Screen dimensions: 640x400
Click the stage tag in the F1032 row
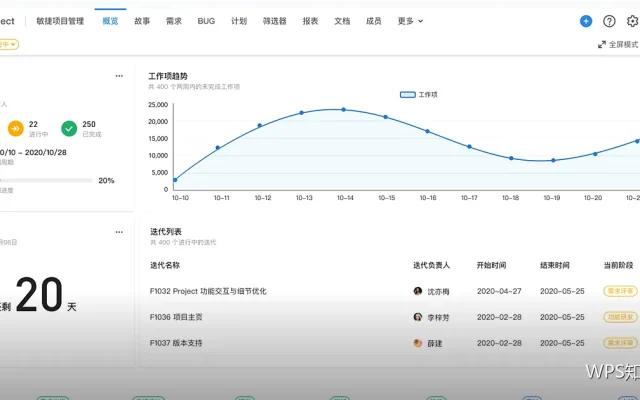click(620, 291)
